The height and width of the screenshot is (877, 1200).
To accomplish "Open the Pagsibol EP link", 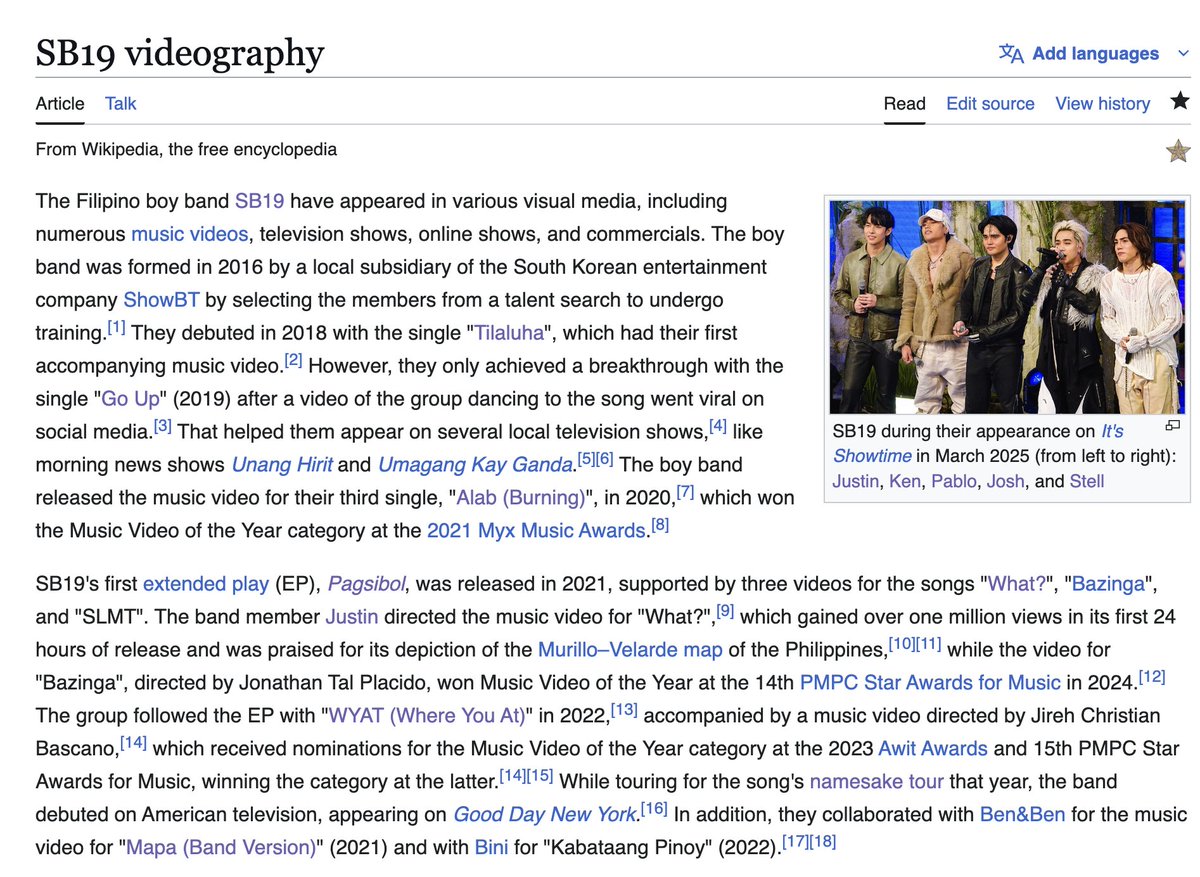I will coord(368,584).
